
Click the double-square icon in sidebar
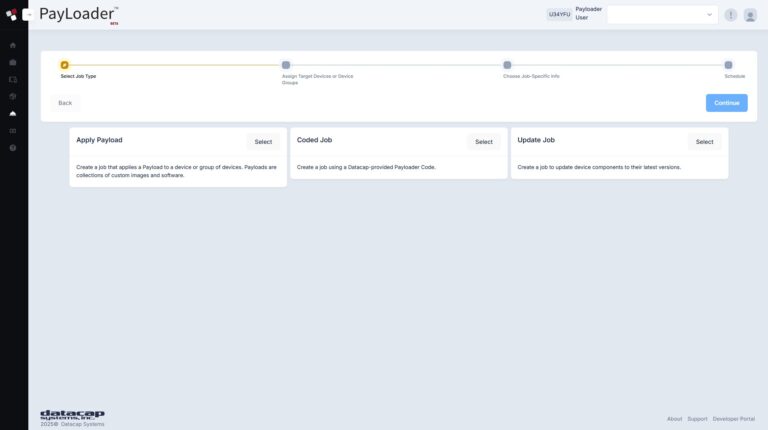[13, 131]
